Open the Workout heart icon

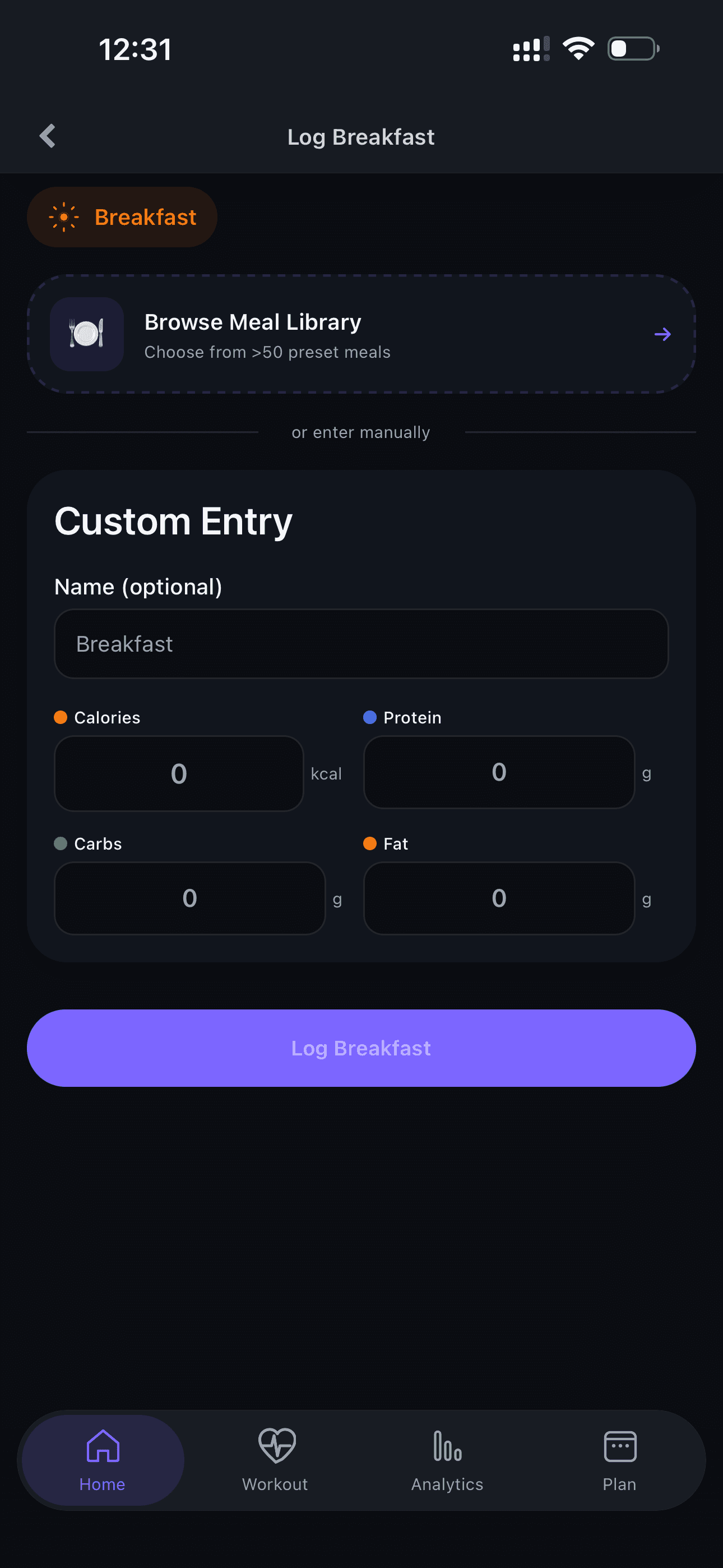tap(277, 1445)
